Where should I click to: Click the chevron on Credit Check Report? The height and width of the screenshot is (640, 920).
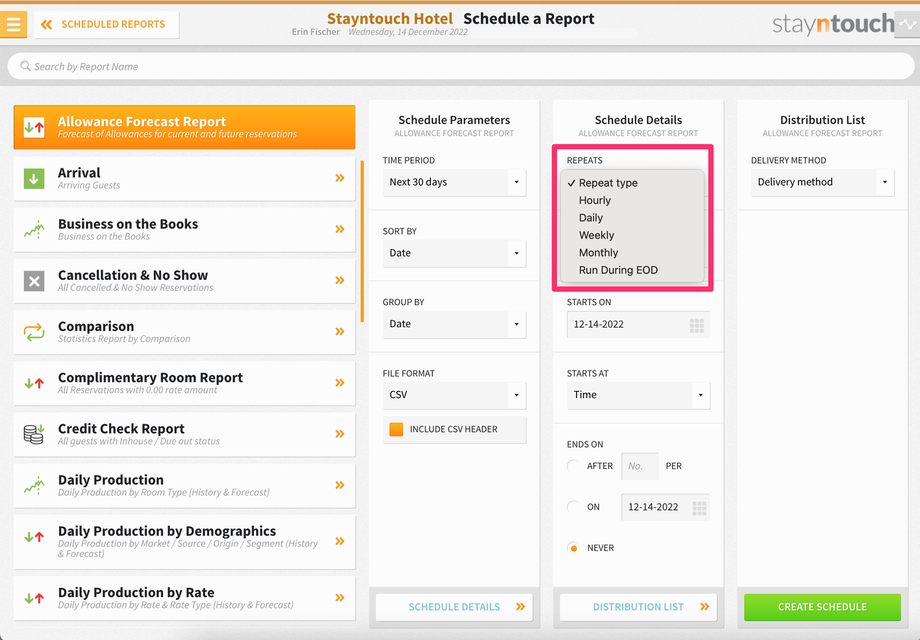340,434
